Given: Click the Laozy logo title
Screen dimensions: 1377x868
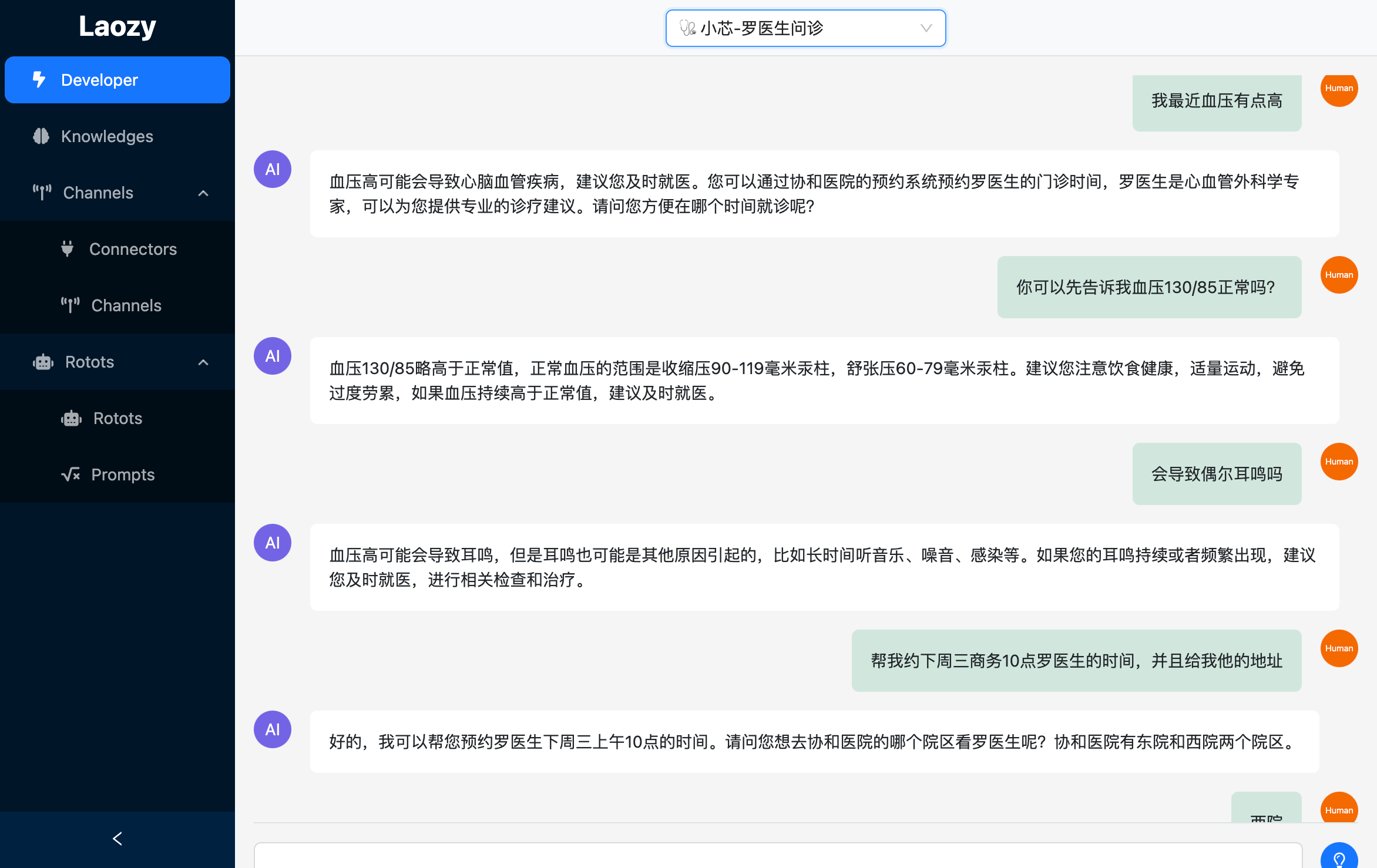Looking at the screenshot, I should coord(117,26).
